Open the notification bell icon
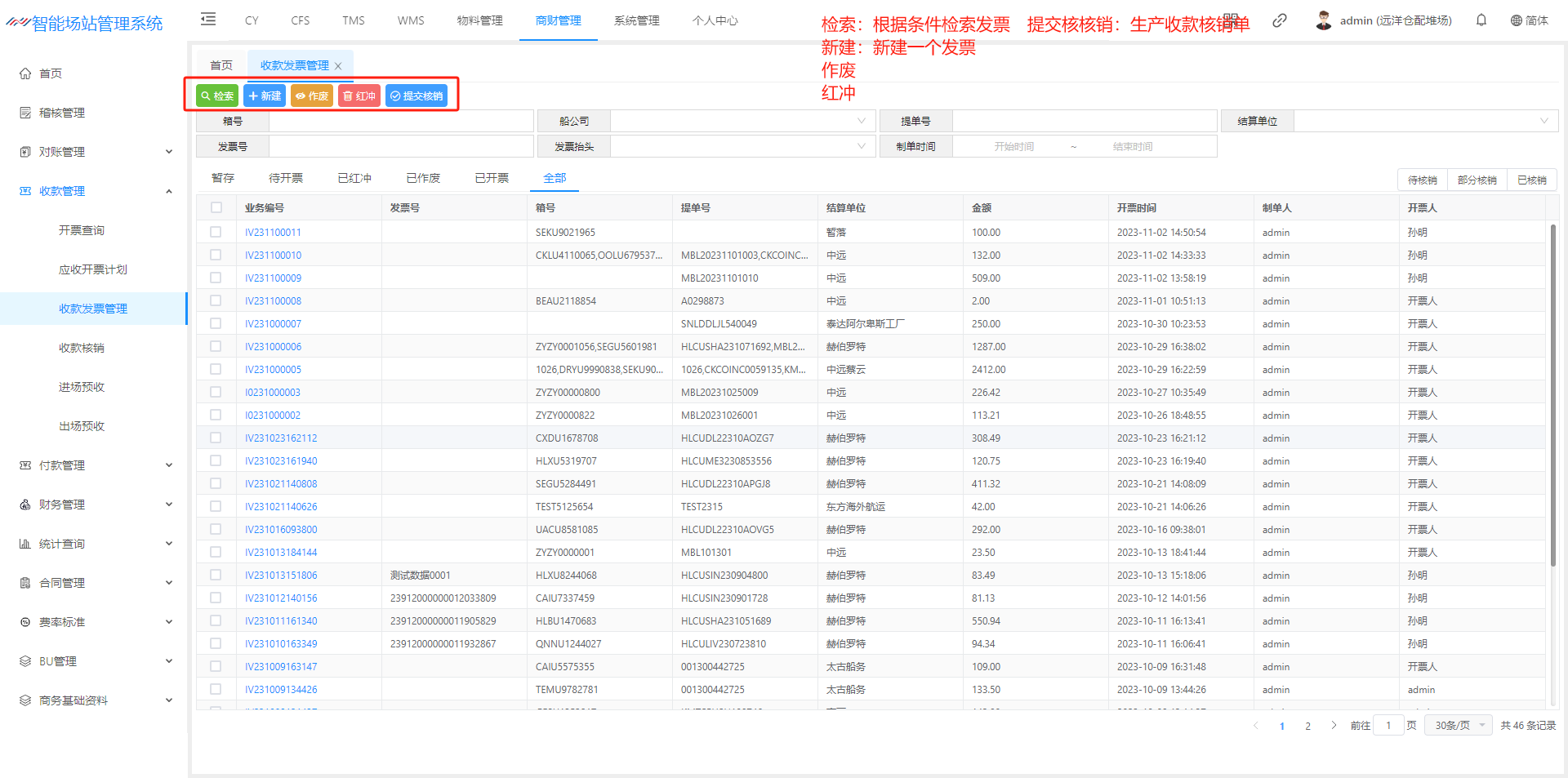Image resolution: width=1568 pixels, height=778 pixels. tap(1481, 20)
